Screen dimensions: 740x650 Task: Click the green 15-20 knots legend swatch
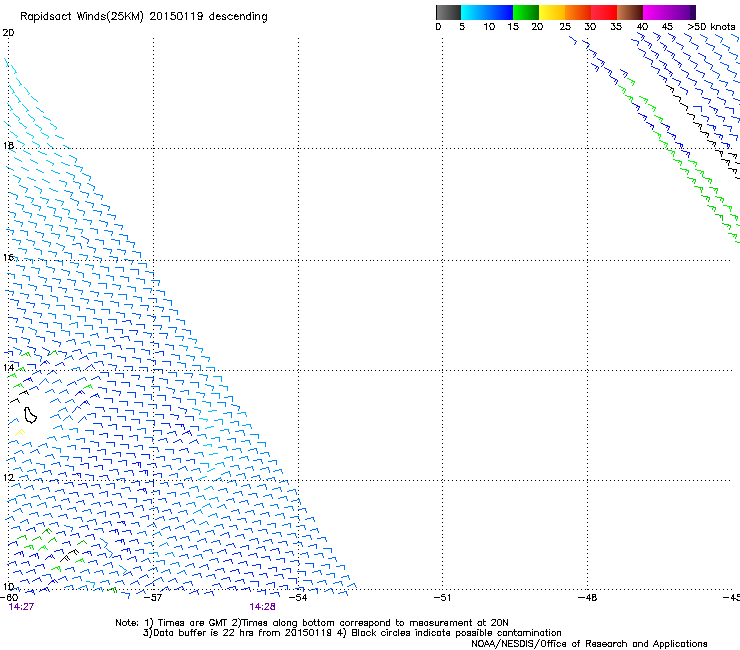coord(526,12)
